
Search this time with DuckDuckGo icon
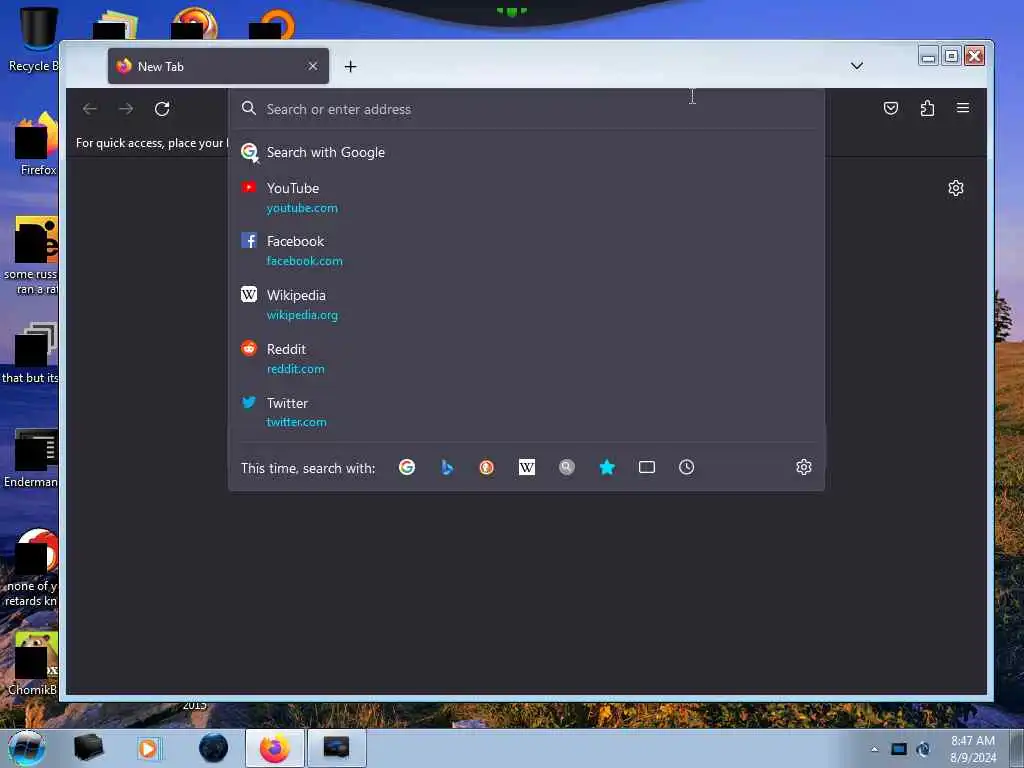click(487, 467)
